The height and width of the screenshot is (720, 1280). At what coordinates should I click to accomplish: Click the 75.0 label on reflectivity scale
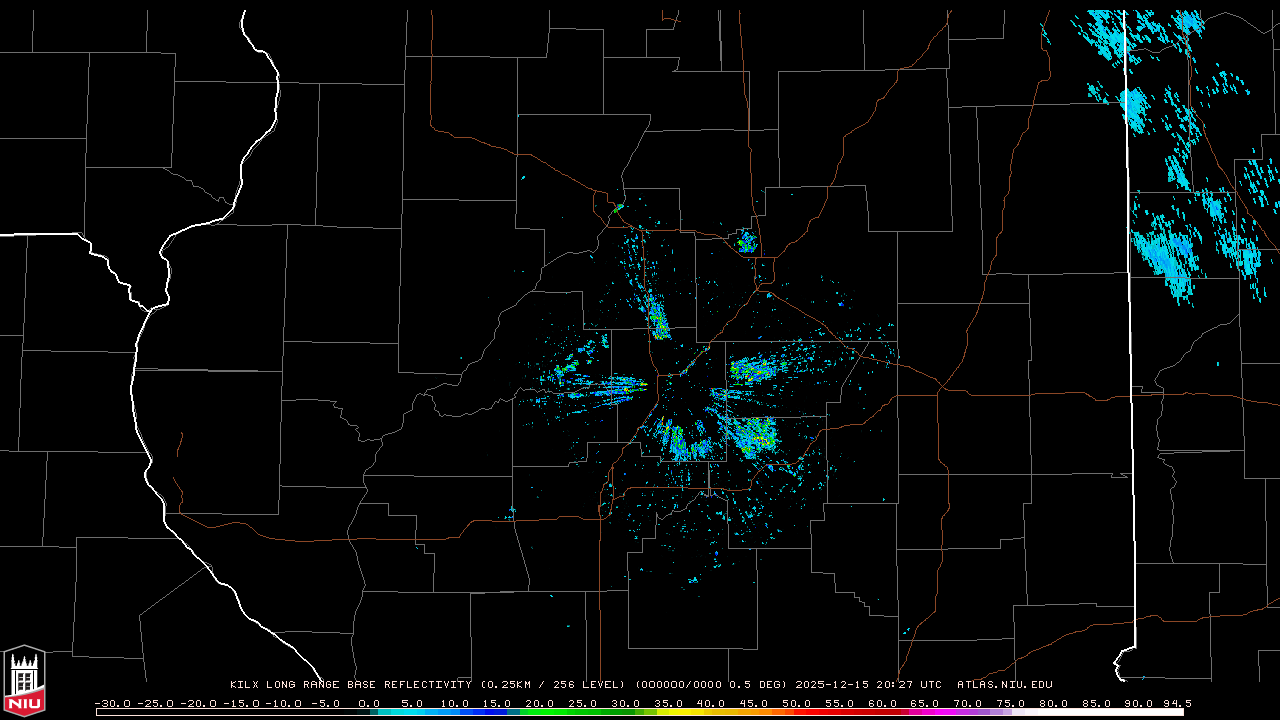pyautogui.click(x=1010, y=703)
